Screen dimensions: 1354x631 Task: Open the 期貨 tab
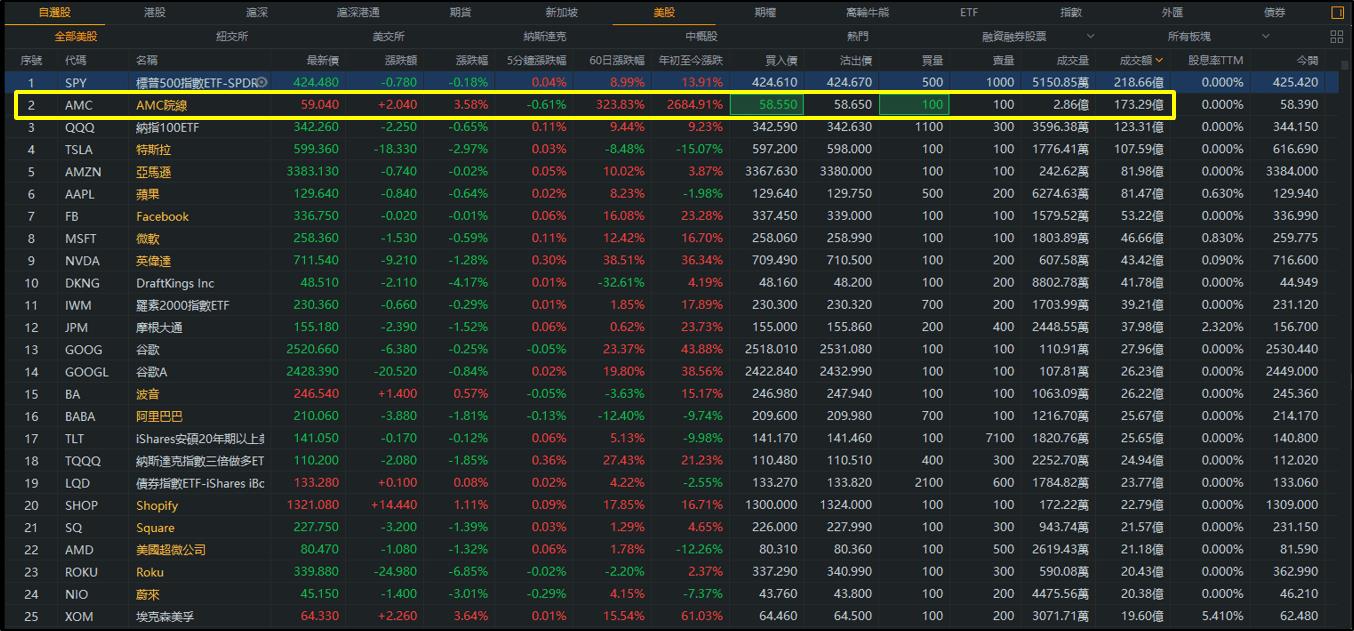coord(460,13)
